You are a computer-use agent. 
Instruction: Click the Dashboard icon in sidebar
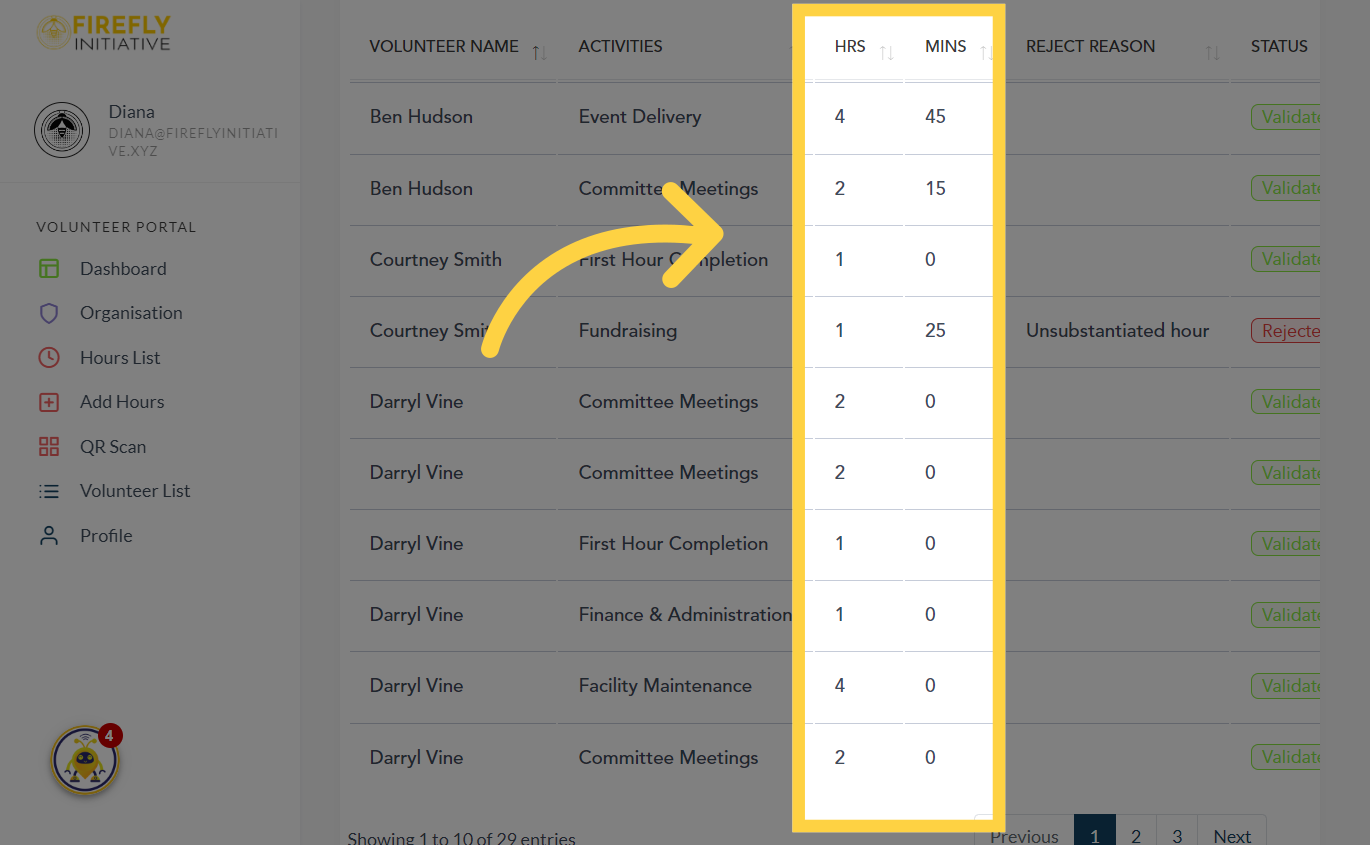(49, 269)
